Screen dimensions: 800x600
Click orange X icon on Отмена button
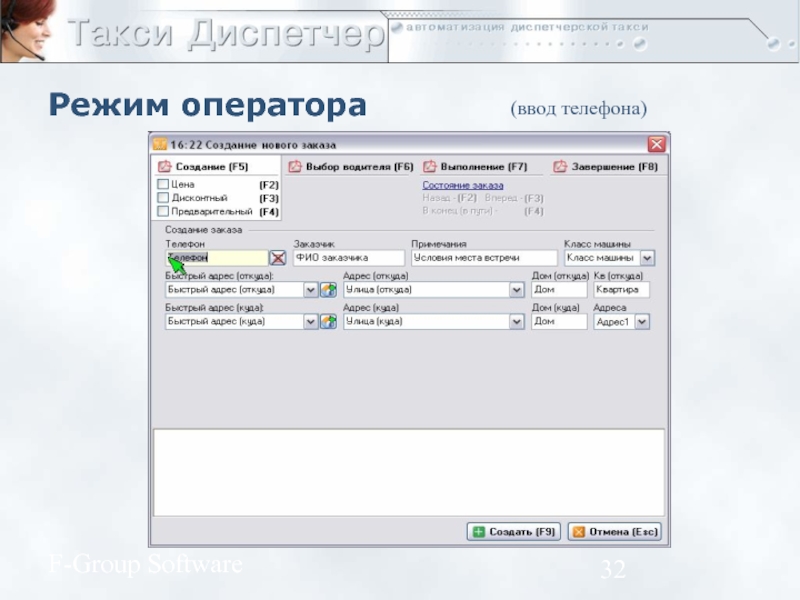click(x=579, y=532)
